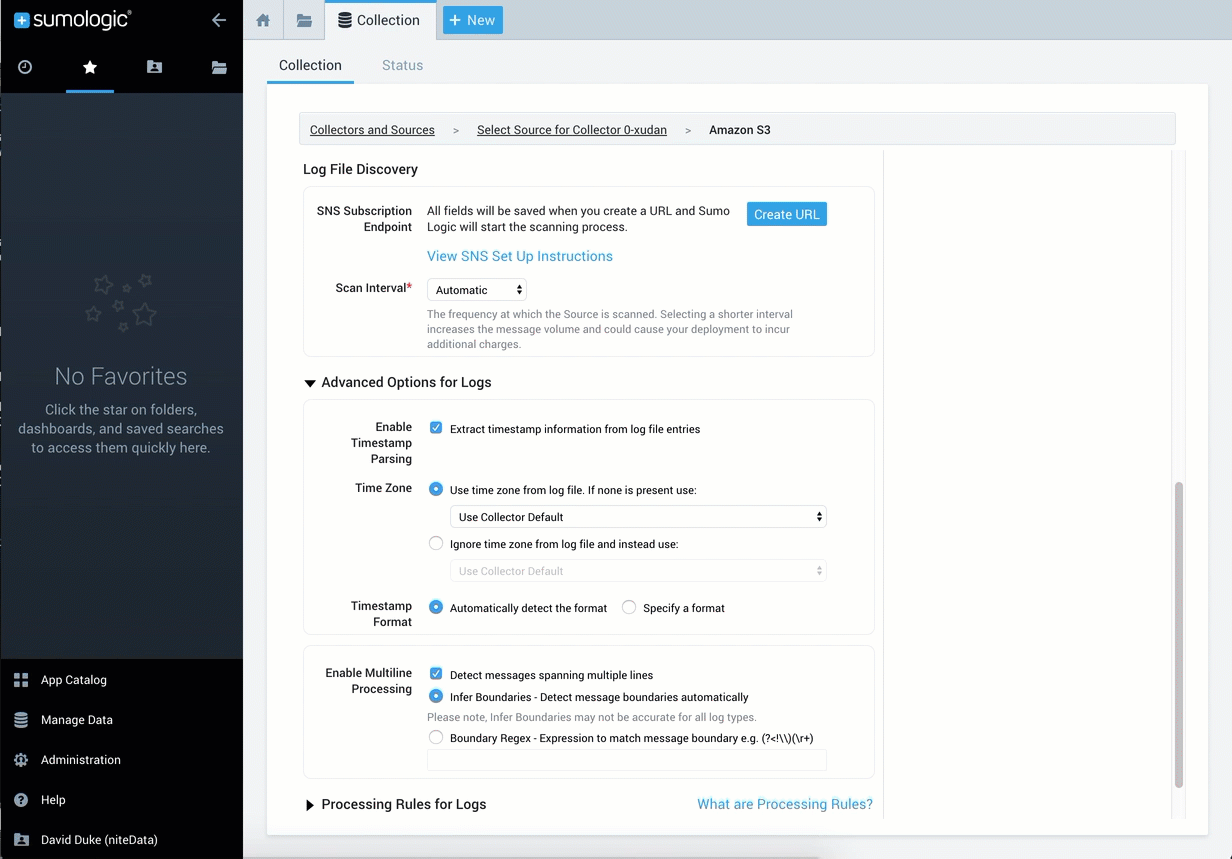Open the Scan Interval dropdown
The height and width of the screenshot is (859, 1232).
477,290
